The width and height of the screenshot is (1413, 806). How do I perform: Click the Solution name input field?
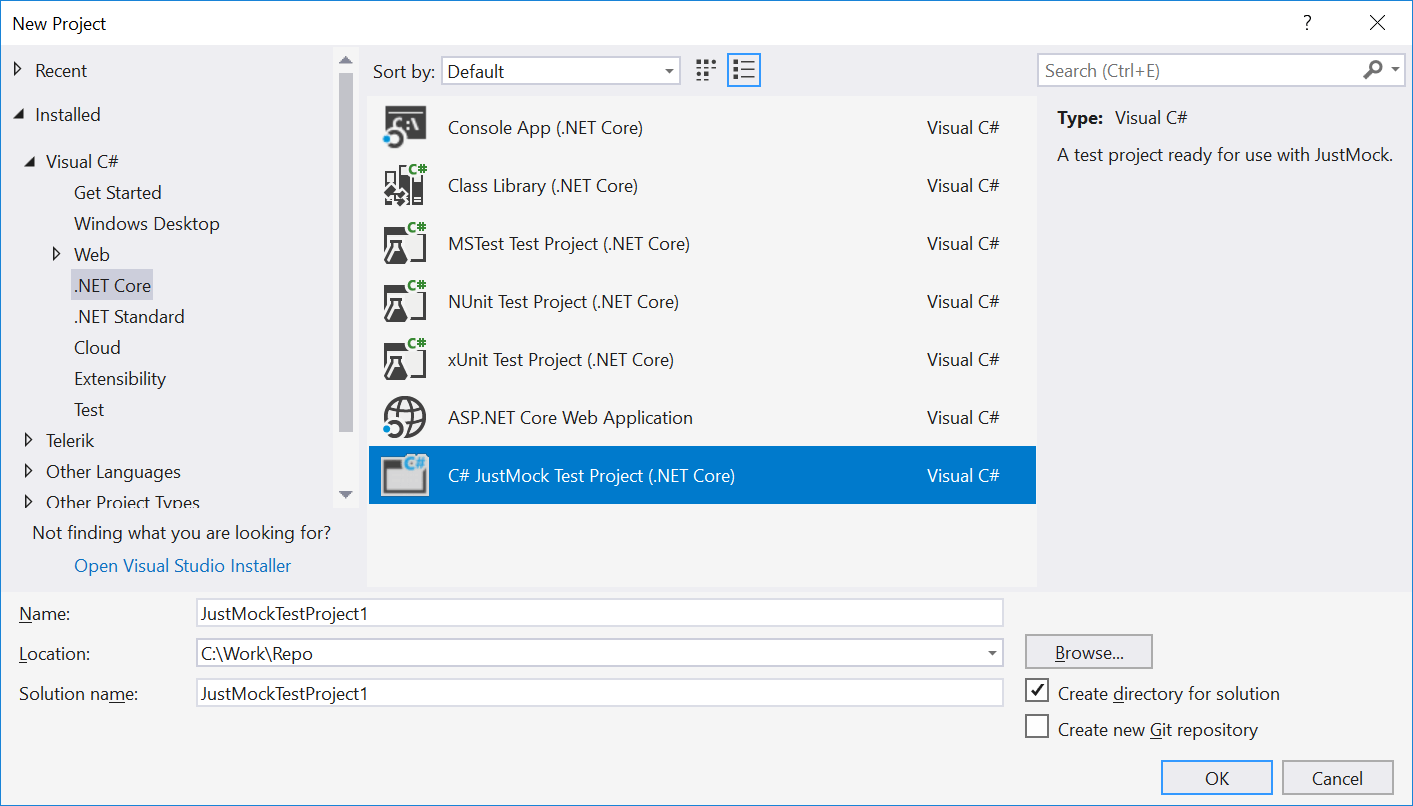(600, 692)
